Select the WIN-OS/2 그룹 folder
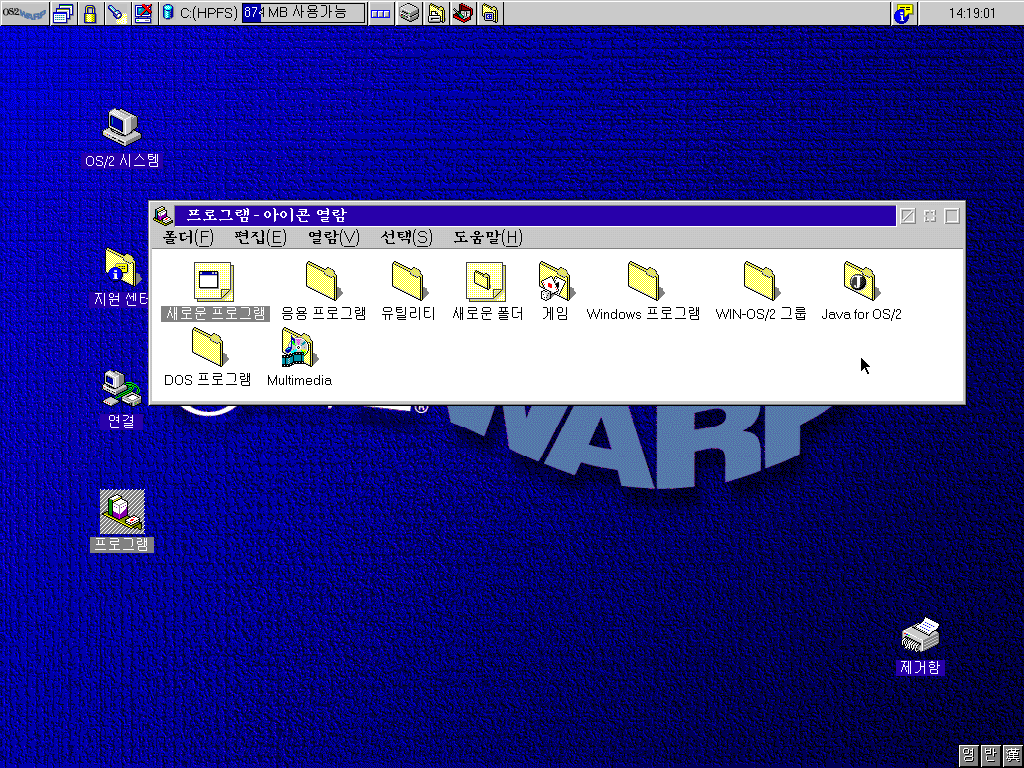This screenshot has height=768, width=1024. (x=761, y=291)
